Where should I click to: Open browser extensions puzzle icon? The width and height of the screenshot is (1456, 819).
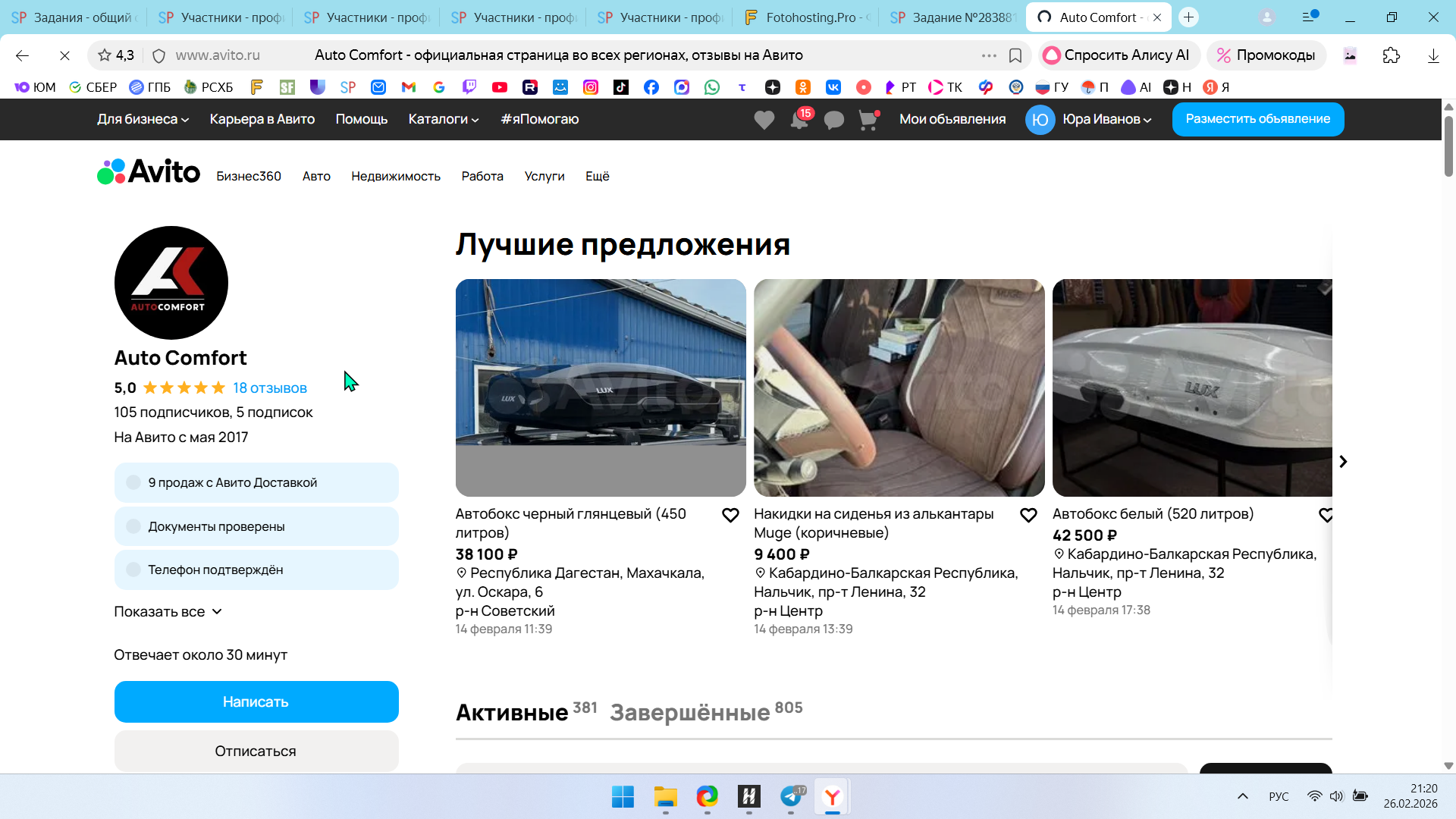1391,55
